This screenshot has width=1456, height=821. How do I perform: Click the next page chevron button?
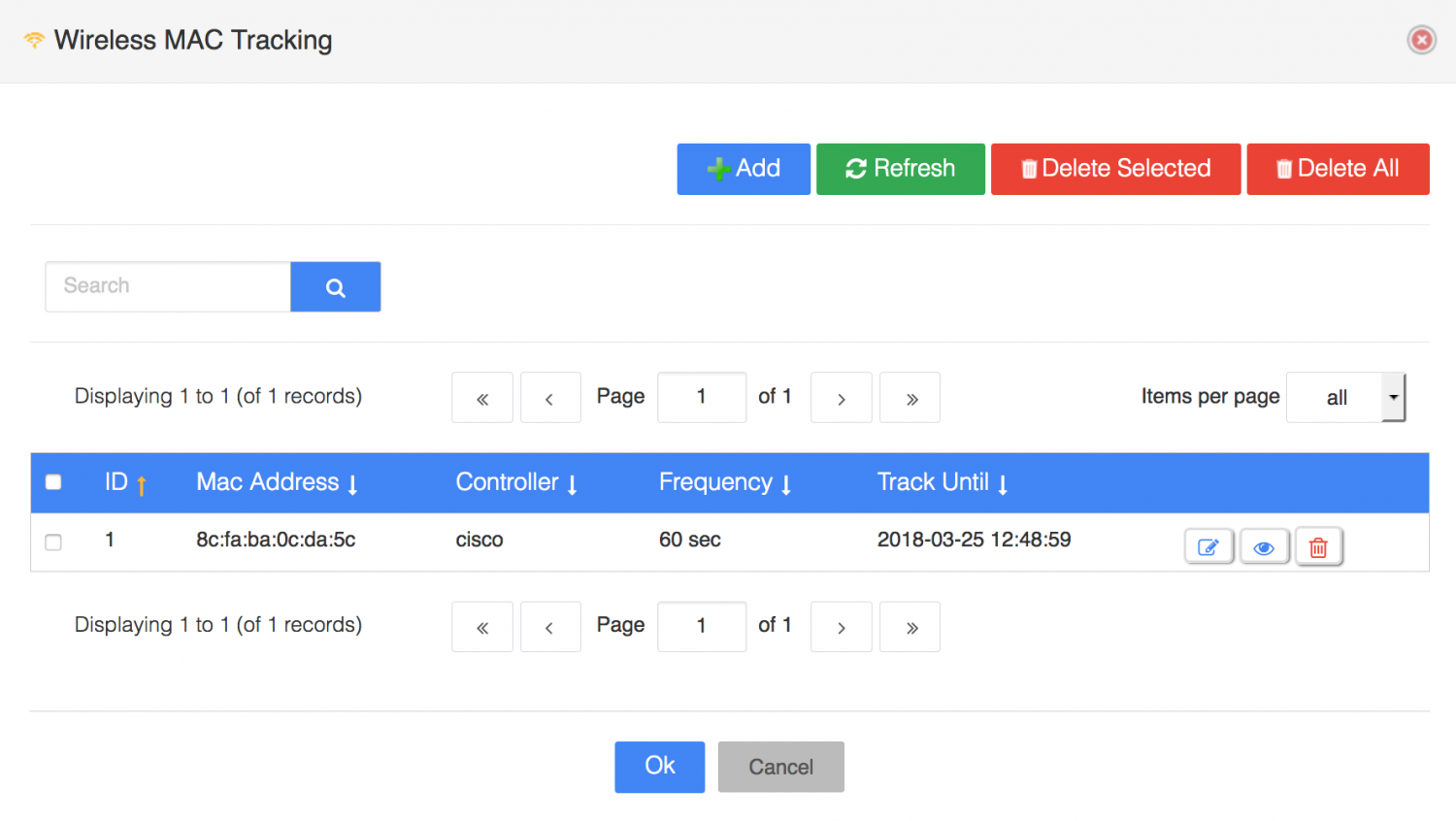pyautogui.click(x=841, y=397)
